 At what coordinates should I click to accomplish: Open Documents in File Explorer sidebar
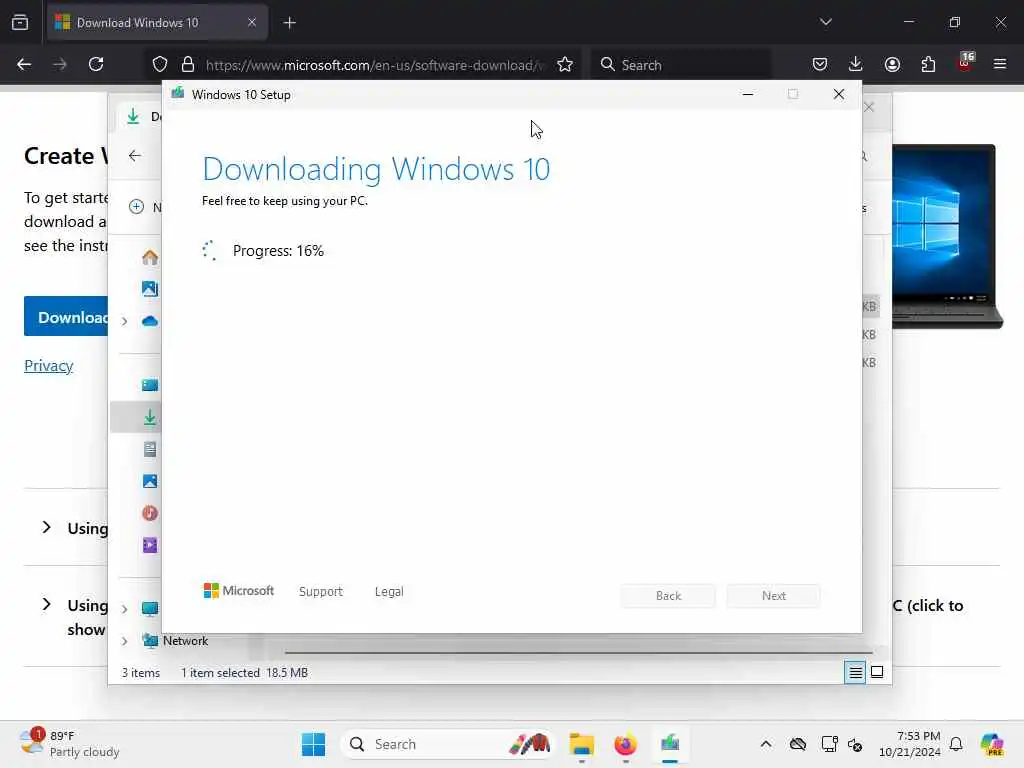(x=150, y=449)
